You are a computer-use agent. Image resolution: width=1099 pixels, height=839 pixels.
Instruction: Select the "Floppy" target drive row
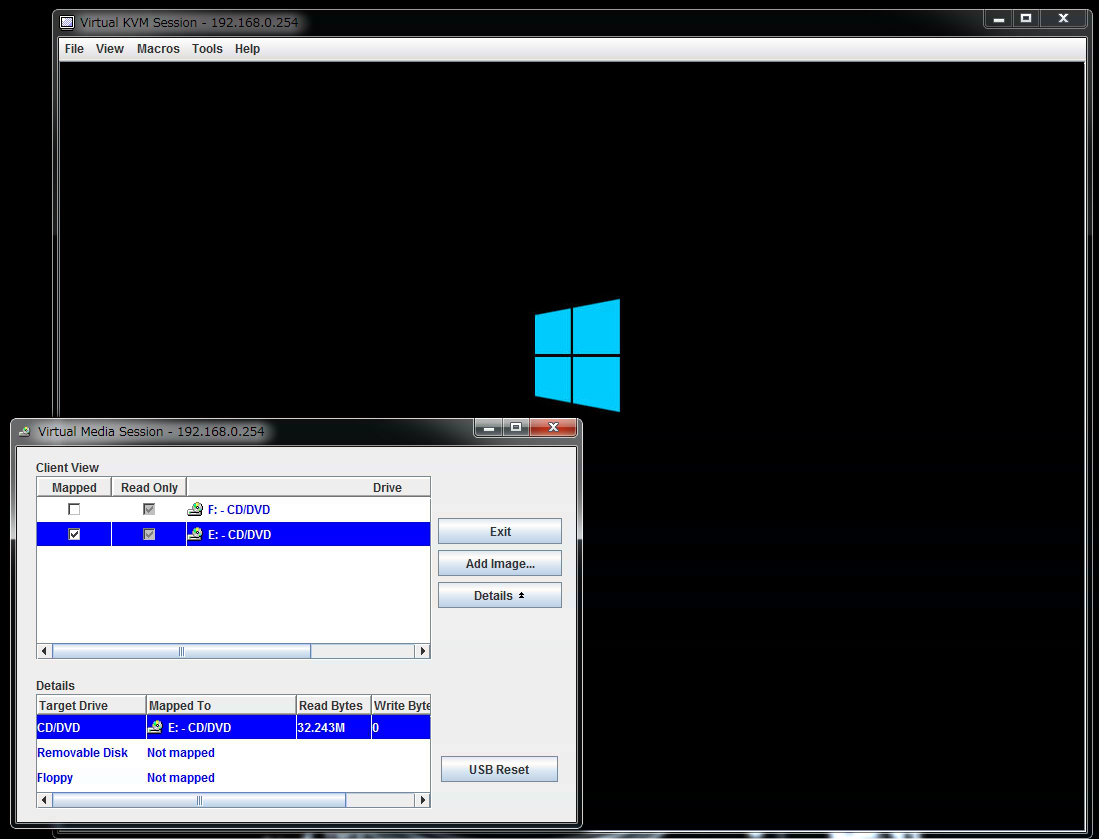233,778
